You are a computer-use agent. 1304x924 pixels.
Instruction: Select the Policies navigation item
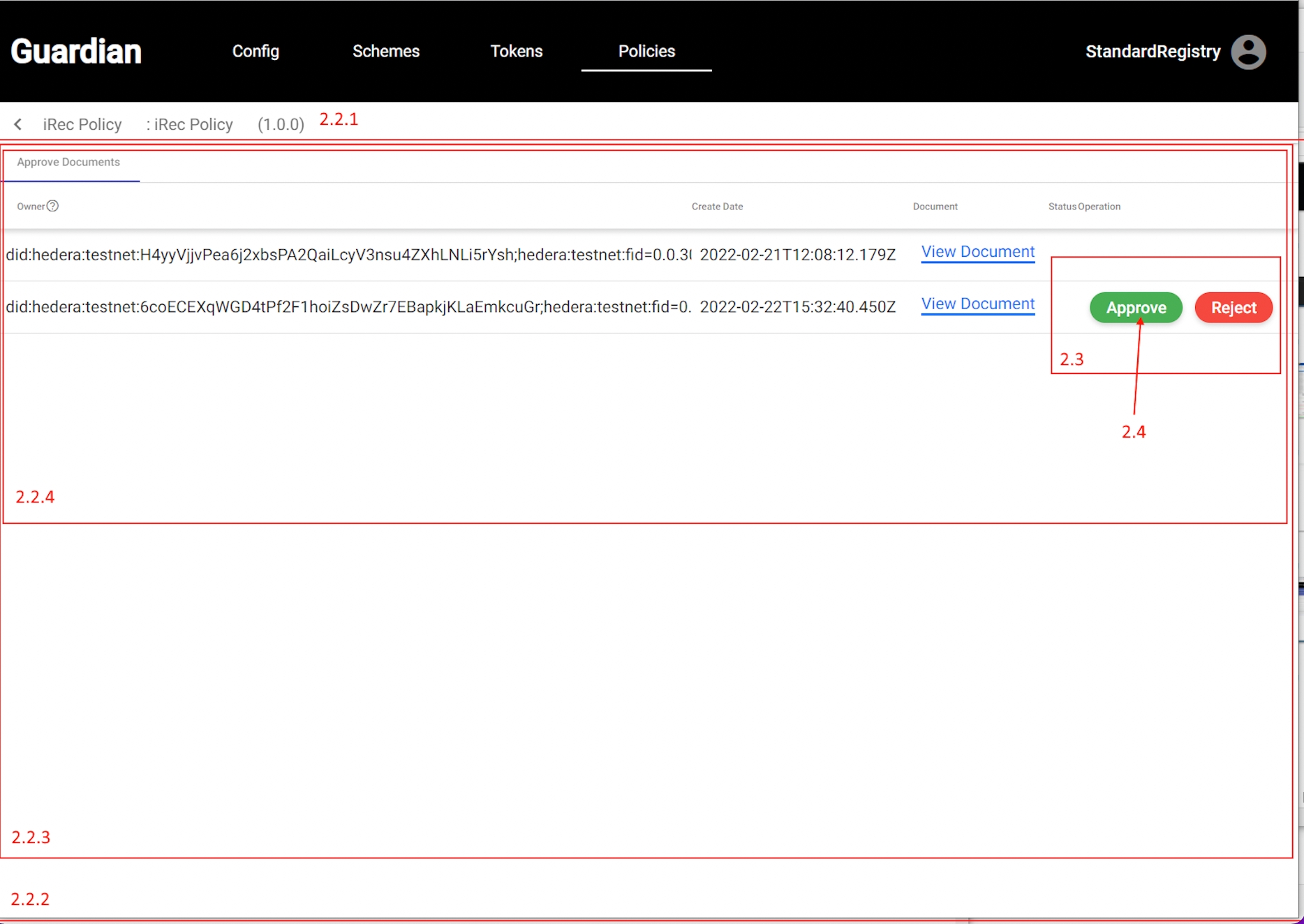click(646, 52)
